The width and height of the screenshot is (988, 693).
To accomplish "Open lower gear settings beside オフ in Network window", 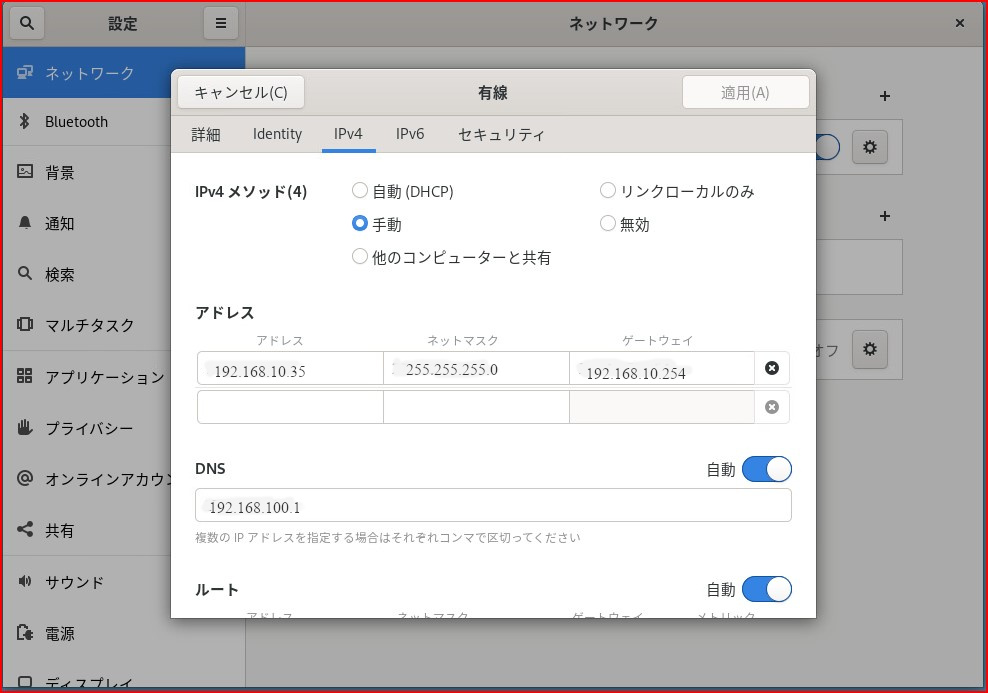I will 870,349.
